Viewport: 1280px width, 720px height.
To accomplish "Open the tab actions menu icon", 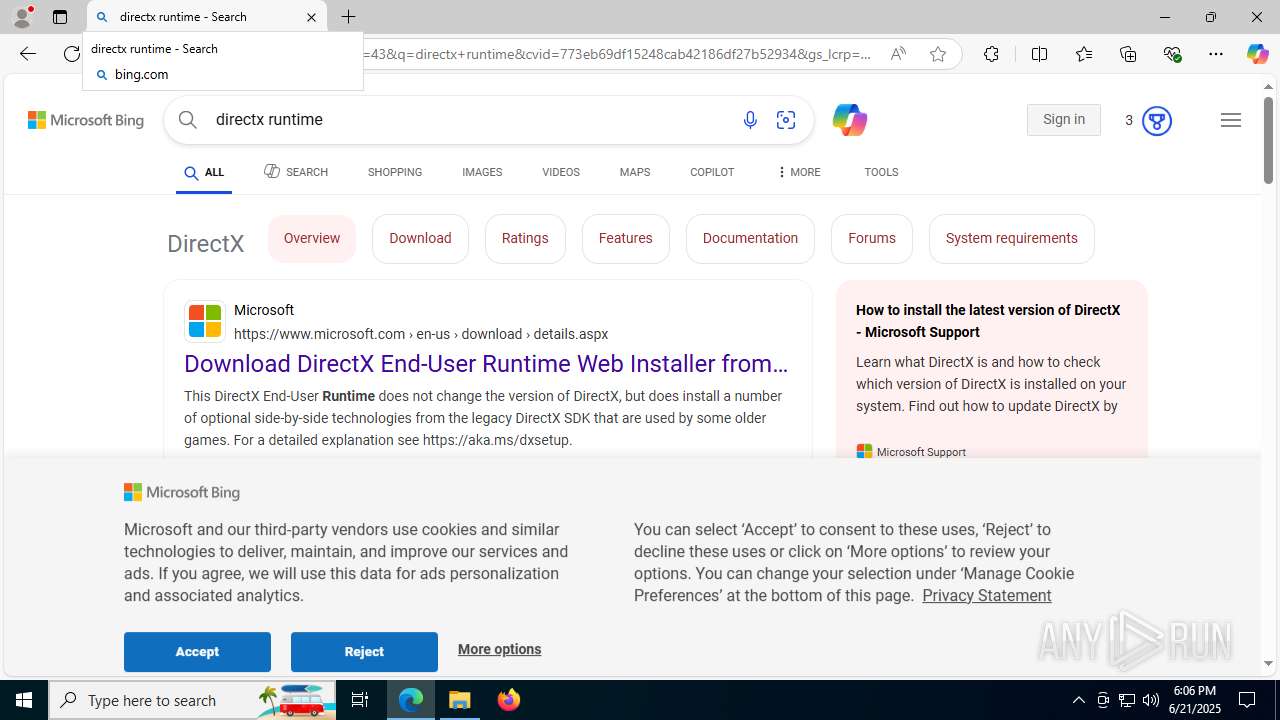I will click(x=60, y=17).
